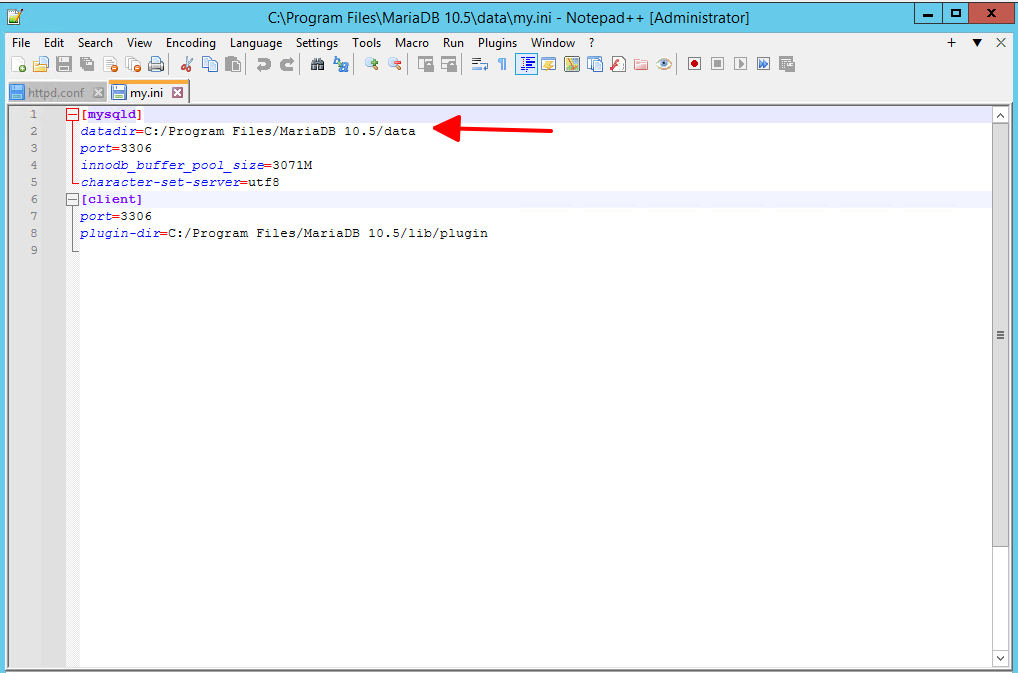
Task: Toggle word wrap
Action: point(480,64)
